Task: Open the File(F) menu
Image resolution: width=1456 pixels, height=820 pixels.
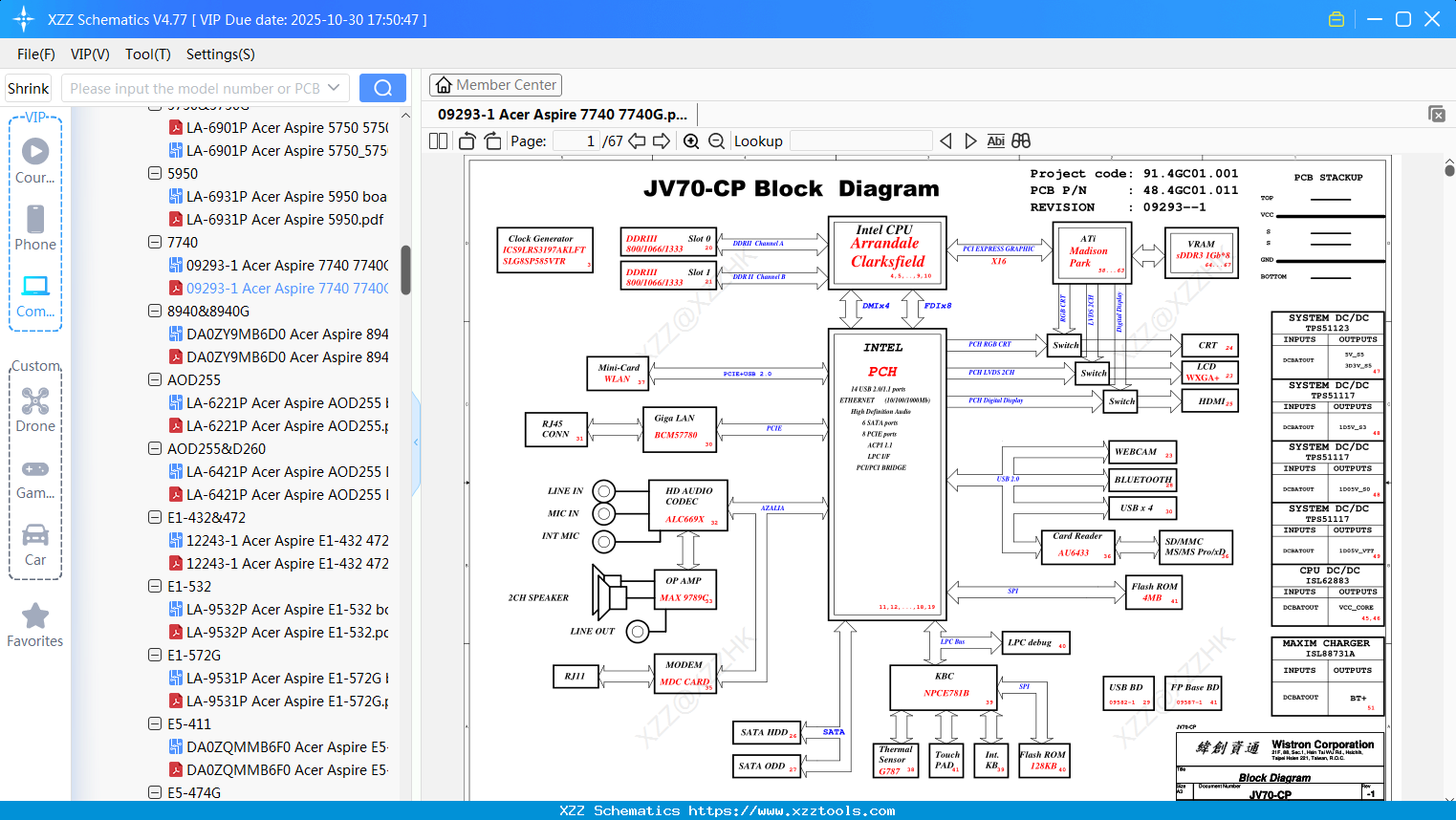Action: tap(36, 54)
